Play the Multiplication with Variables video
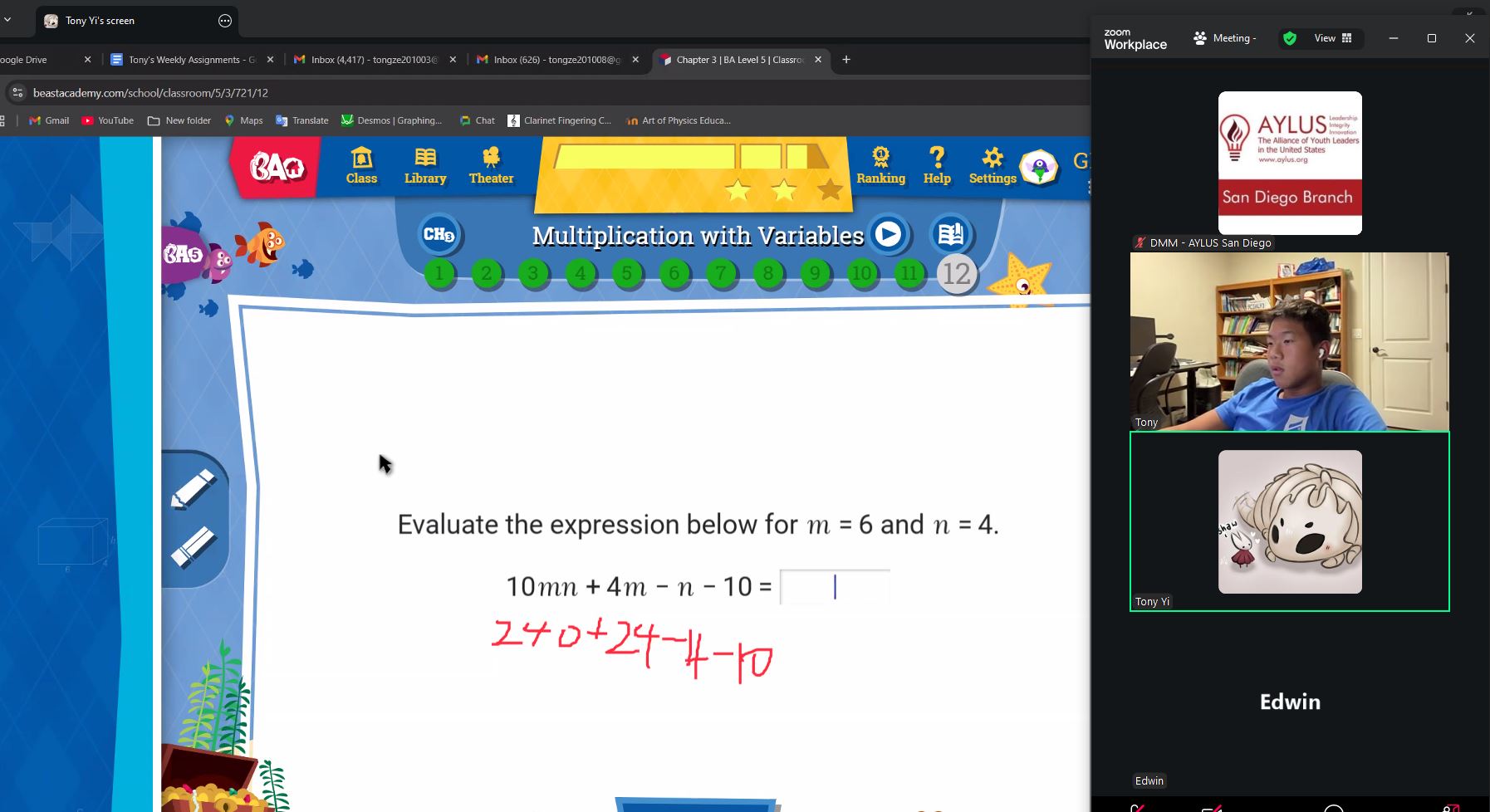Image resolution: width=1490 pixels, height=812 pixels. point(888,235)
